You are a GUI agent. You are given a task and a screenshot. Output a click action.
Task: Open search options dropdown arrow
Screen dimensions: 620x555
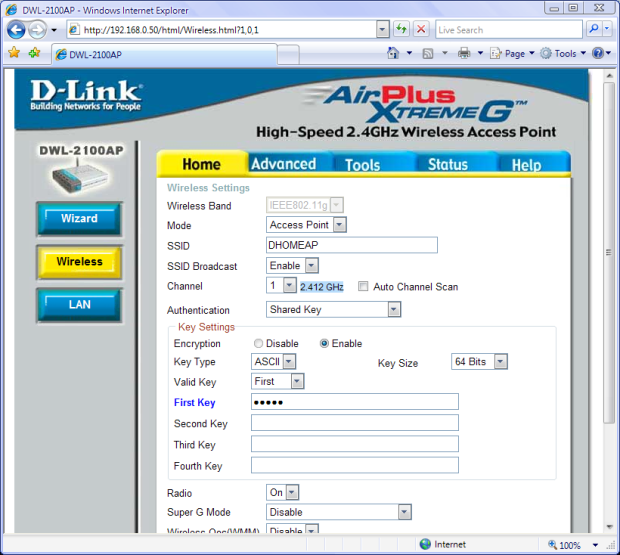point(607,29)
